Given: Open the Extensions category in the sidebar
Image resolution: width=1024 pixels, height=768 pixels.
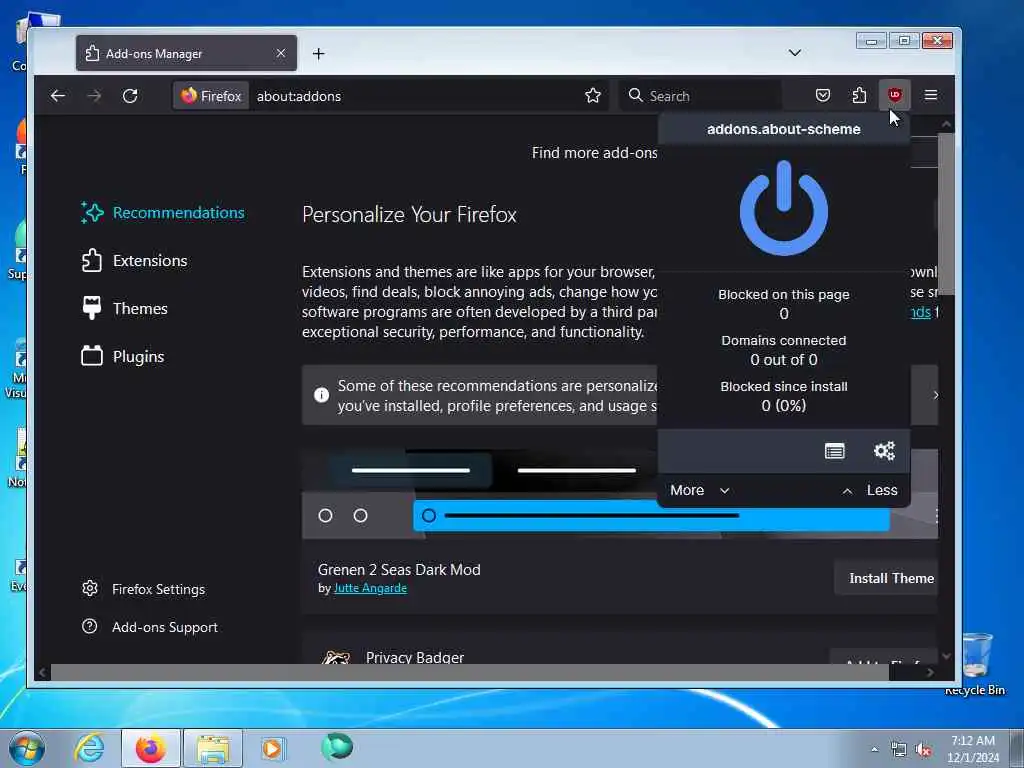Looking at the screenshot, I should tap(135, 260).
